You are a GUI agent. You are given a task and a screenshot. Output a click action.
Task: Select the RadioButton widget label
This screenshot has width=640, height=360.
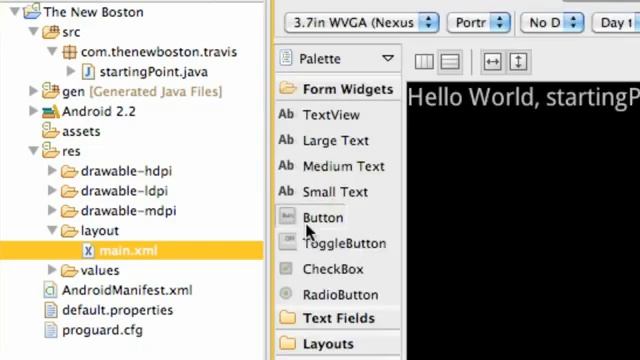coord(340,295)
